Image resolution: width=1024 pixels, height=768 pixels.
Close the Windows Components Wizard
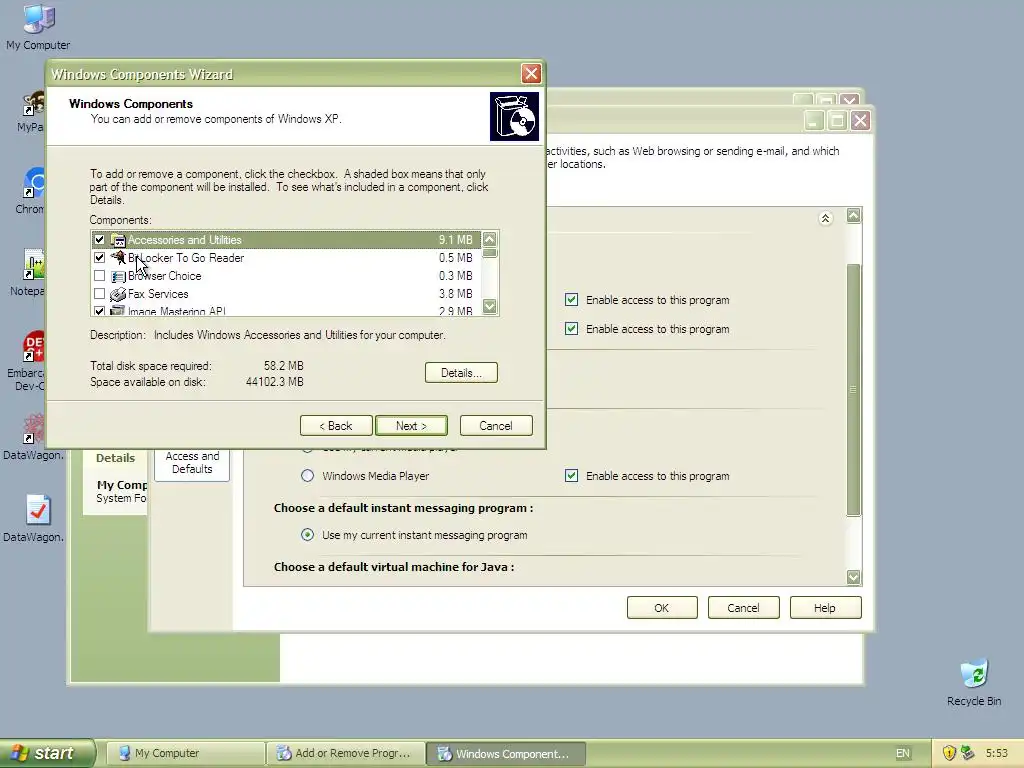point(531,73)
